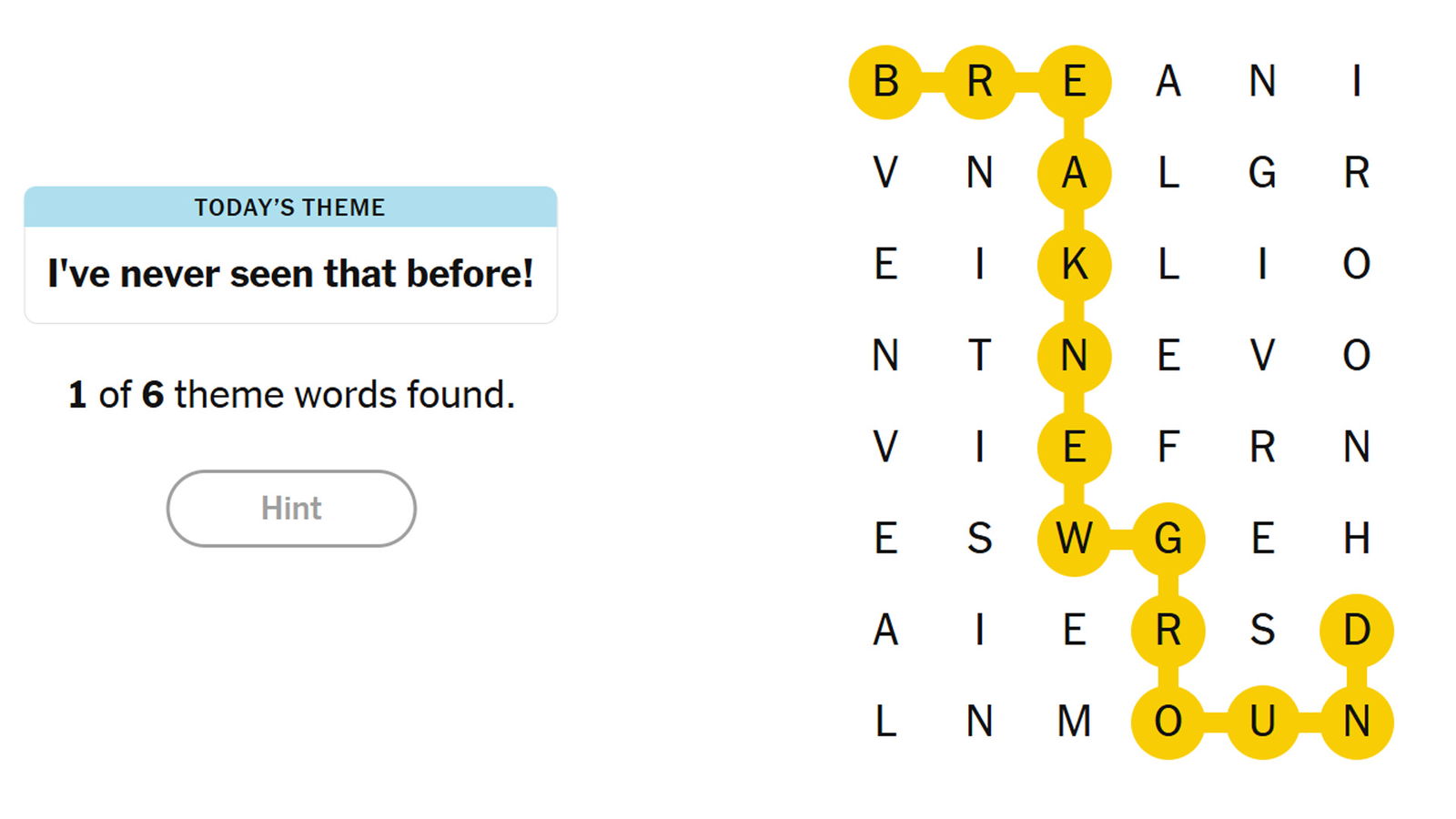
Task: Tap the letter L in bottom-left corner
Action: (885, 722)
